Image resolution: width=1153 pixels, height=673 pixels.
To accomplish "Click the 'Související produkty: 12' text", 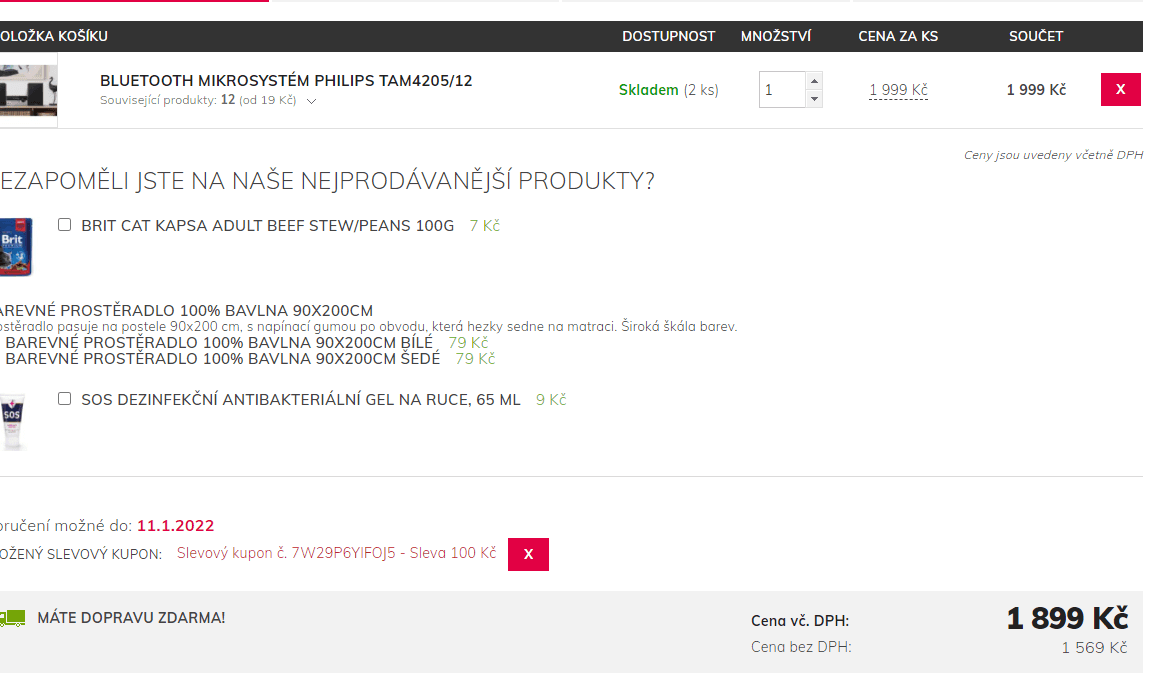I will 168,100.
